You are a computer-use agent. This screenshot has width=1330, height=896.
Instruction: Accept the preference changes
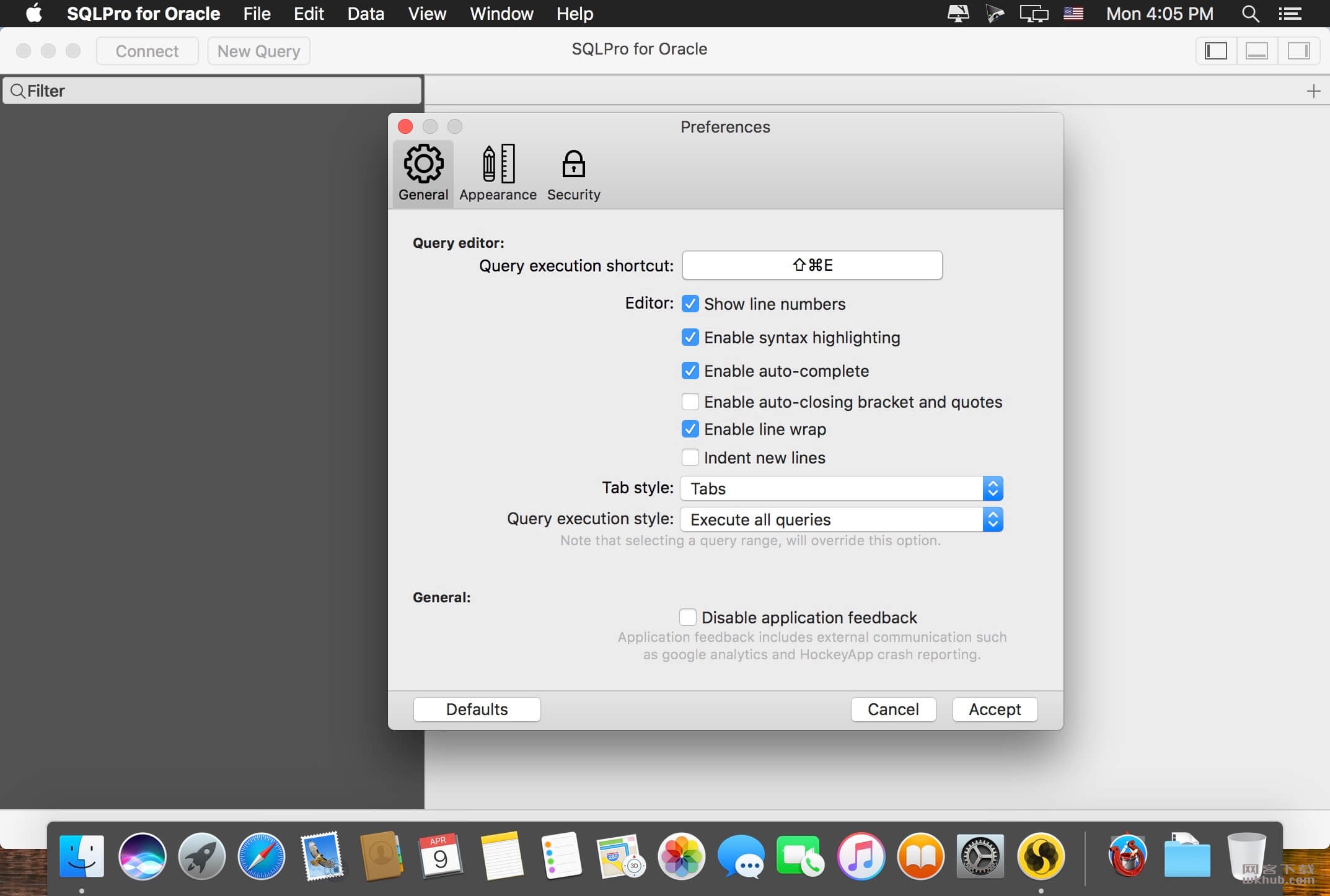(995, 709)
